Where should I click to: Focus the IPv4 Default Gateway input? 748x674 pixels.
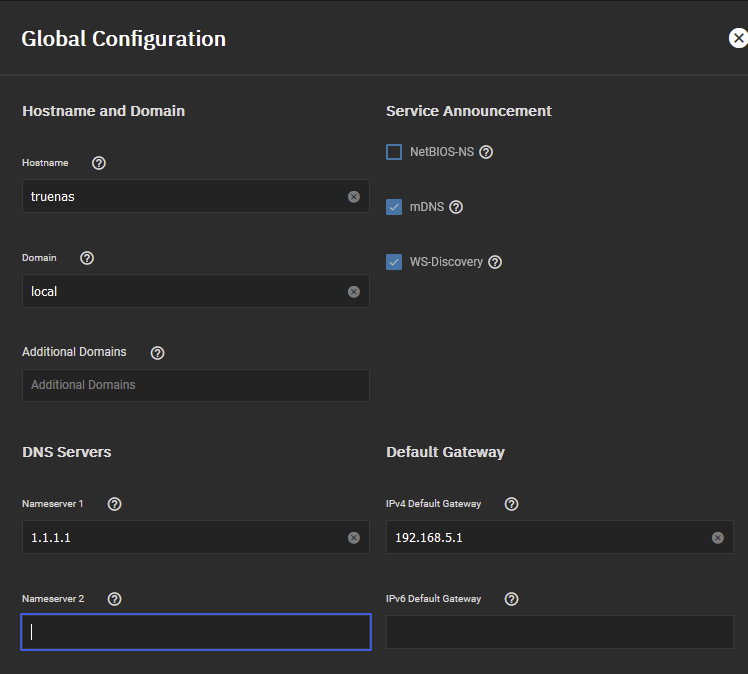pos(560,537)
